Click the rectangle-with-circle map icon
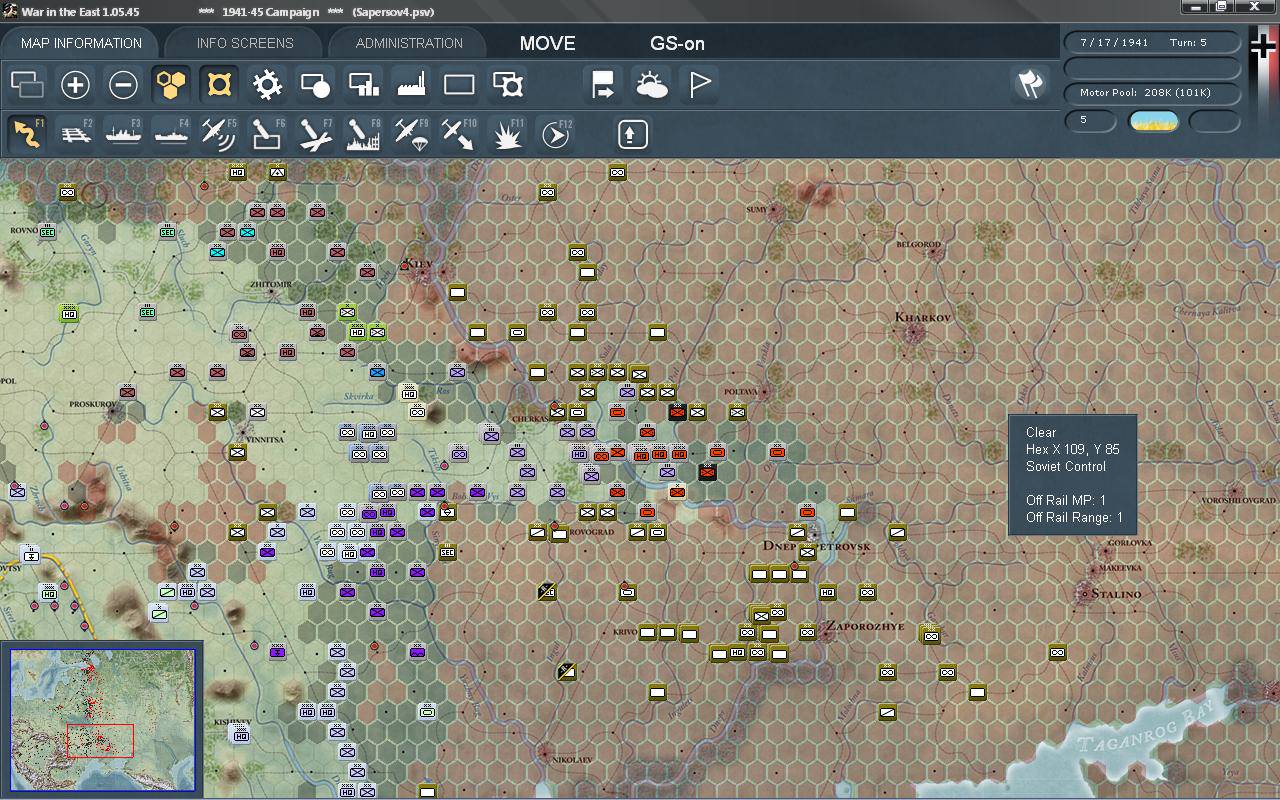 point(315,85)
